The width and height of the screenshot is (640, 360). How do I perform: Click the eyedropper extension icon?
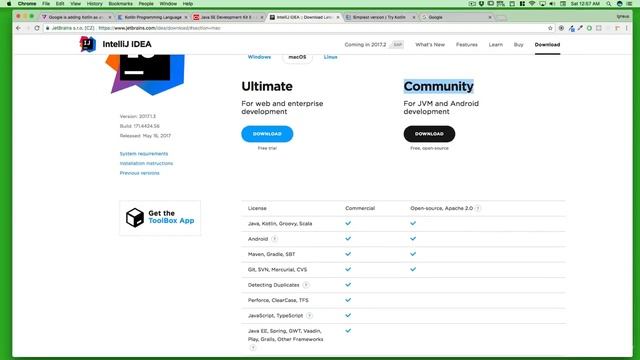pos(580,28)
